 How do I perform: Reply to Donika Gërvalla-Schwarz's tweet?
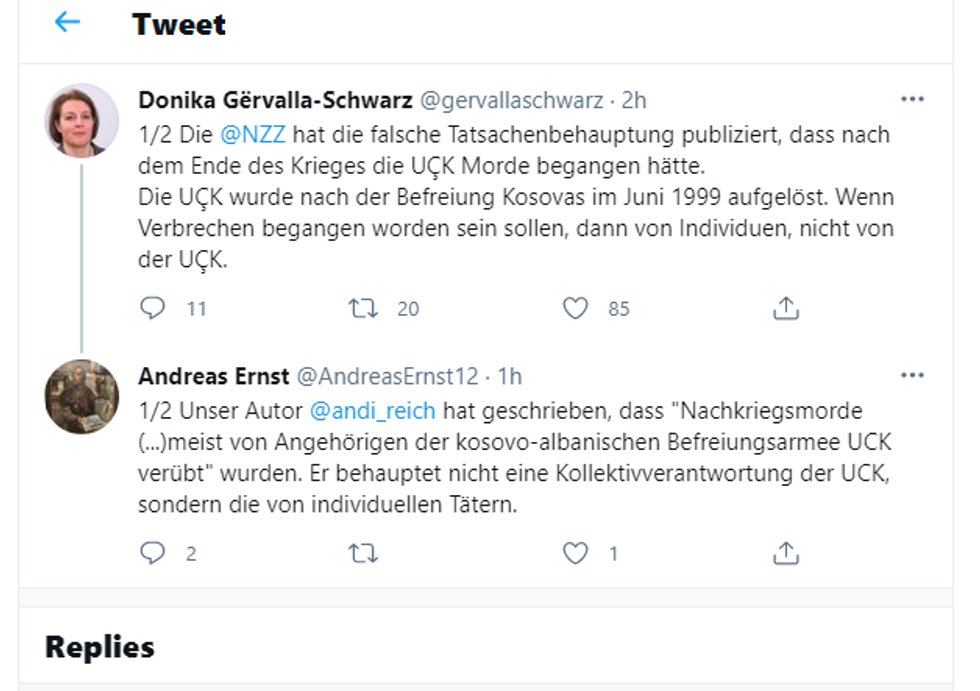pyautogui.click(x=153, y=309)
